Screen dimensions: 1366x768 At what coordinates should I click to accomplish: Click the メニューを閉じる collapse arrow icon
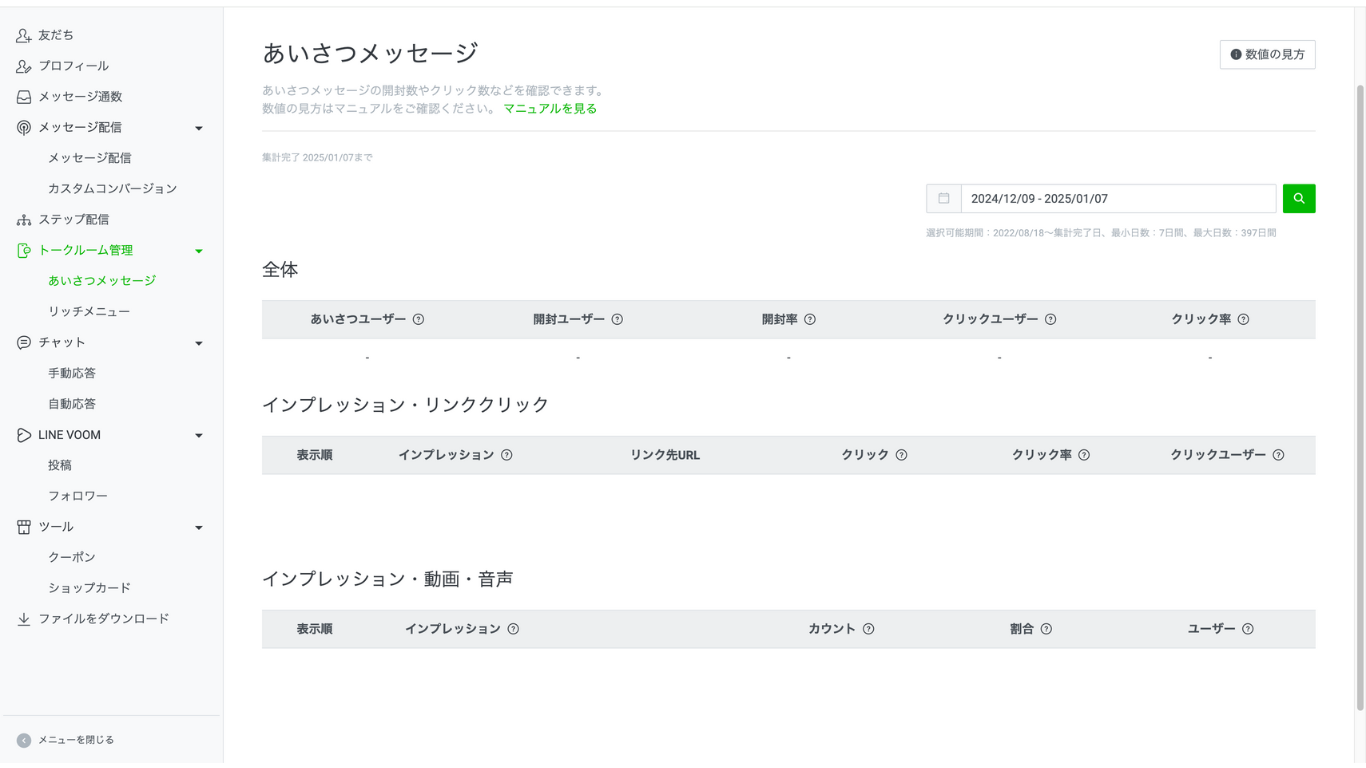[x=24, y=741]
